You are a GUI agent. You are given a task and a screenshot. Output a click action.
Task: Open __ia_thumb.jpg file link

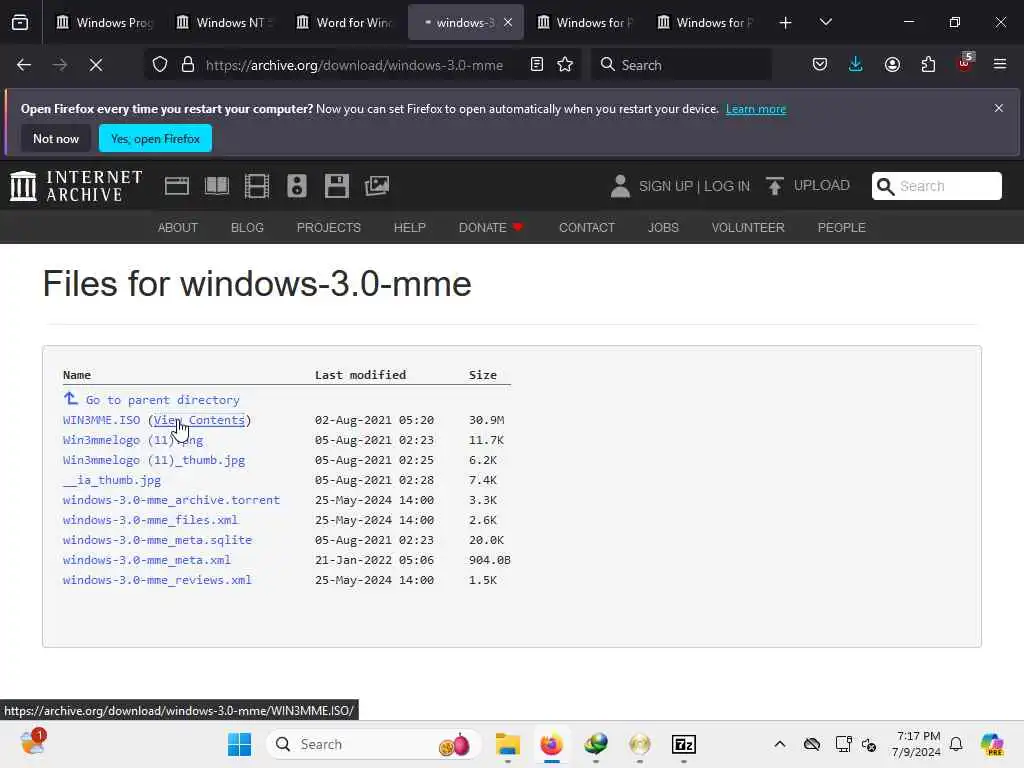tap(112, 480)
